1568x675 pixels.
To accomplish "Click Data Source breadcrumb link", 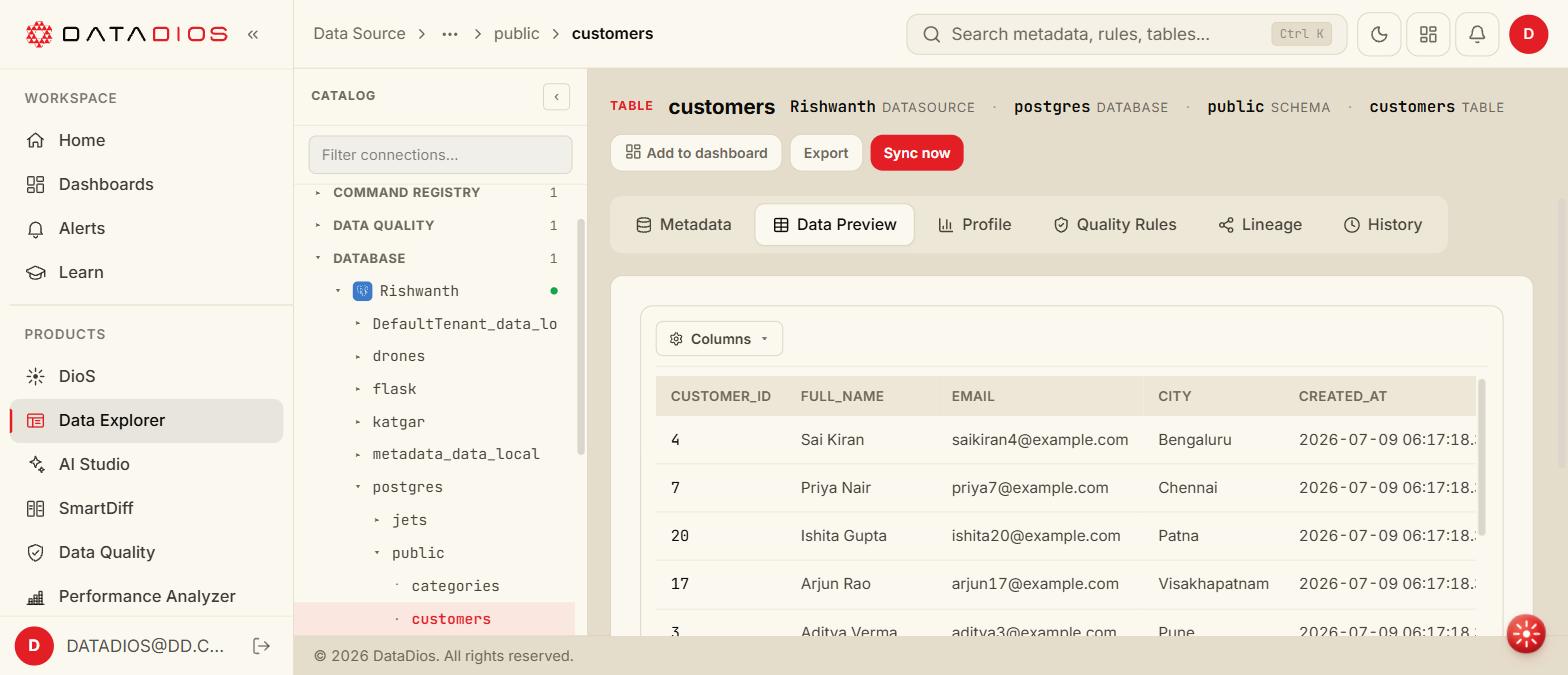I will (x=359, y=34).
